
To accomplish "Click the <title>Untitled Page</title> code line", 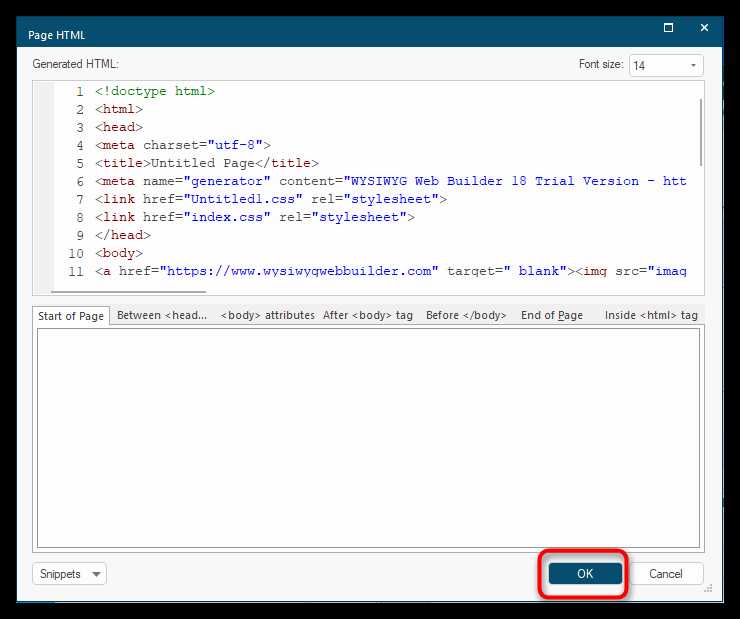I will (207, 163).
